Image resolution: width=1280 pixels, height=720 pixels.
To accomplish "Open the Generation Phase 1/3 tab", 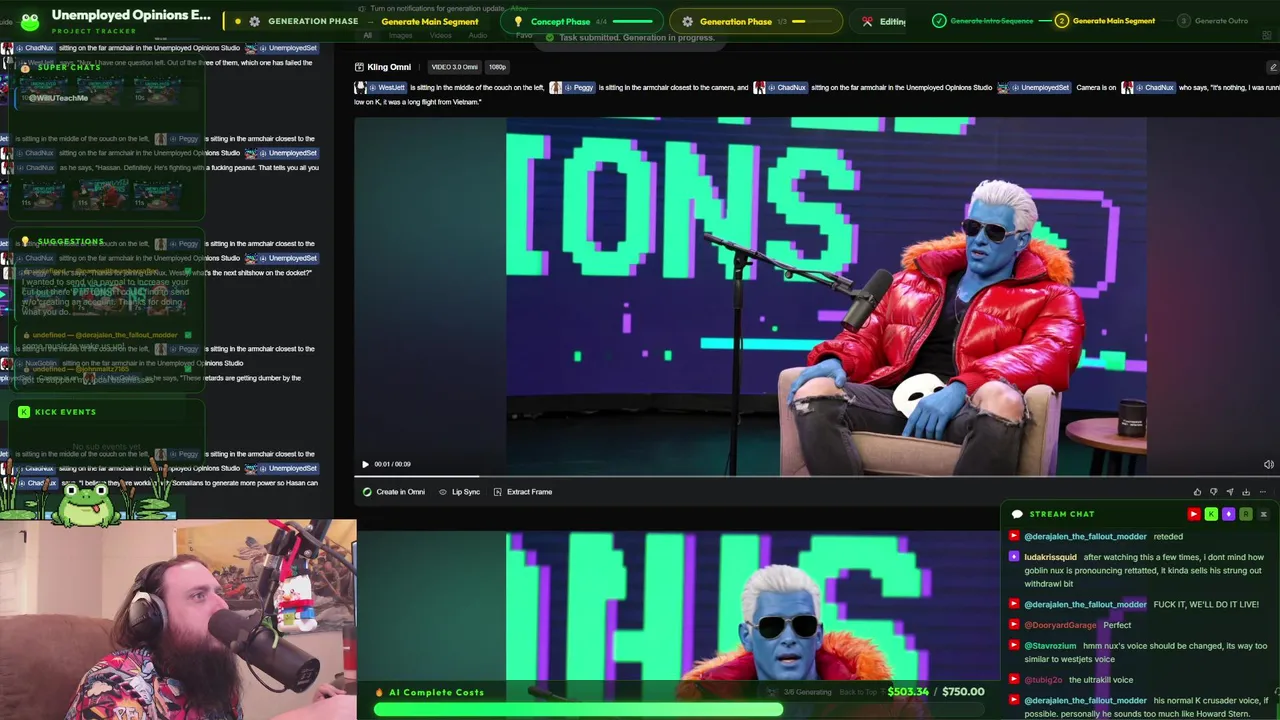I will point(756,21).
